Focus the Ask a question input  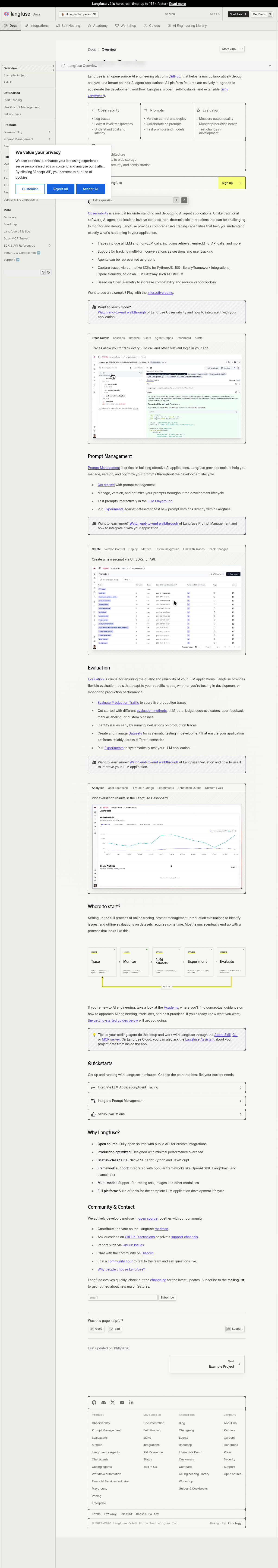click(131, 200)
